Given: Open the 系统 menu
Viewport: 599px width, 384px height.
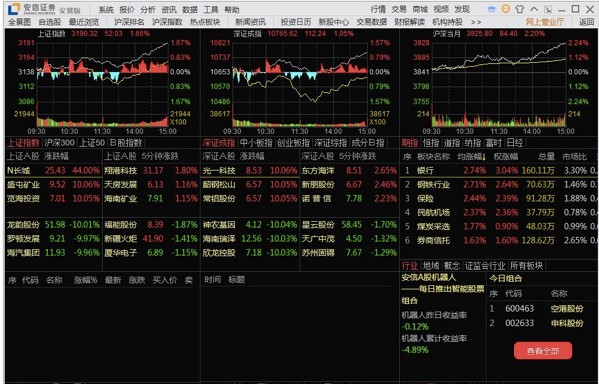Looking at the screenshot, I should (x=106, y=10).
